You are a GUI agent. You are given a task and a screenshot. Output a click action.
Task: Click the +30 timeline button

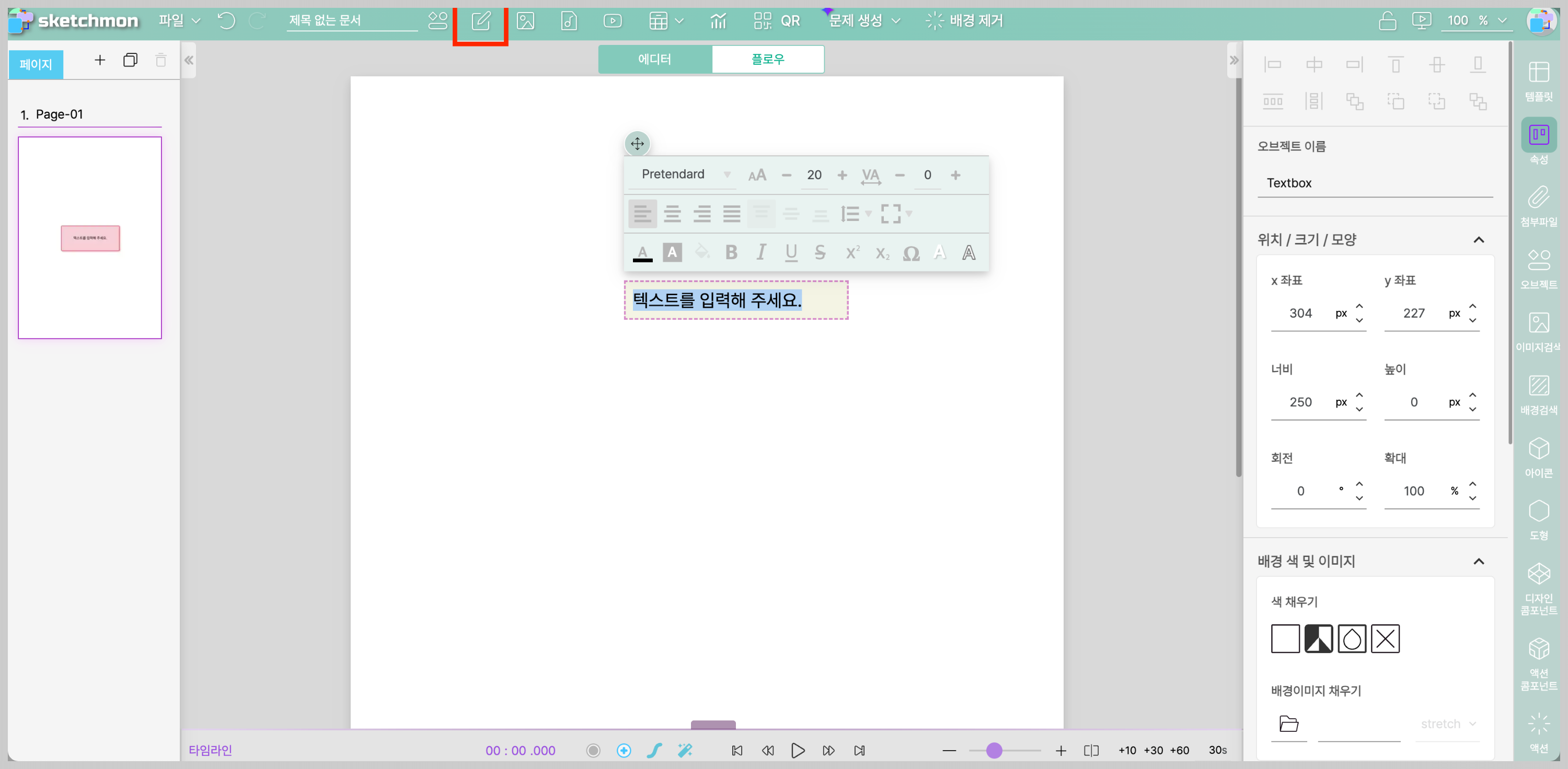pyautogui.click(x=1153, y=750)
